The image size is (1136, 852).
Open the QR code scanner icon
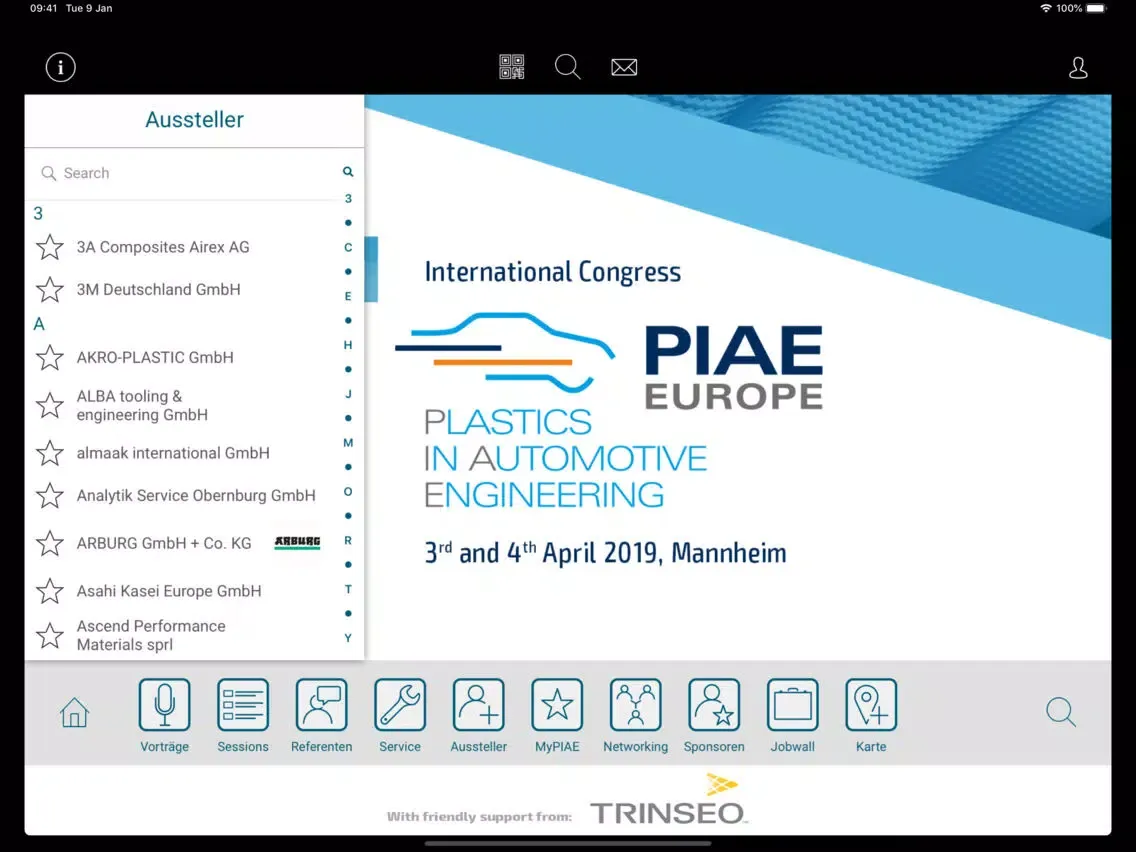pyautogui.click(x=511, y=67)
